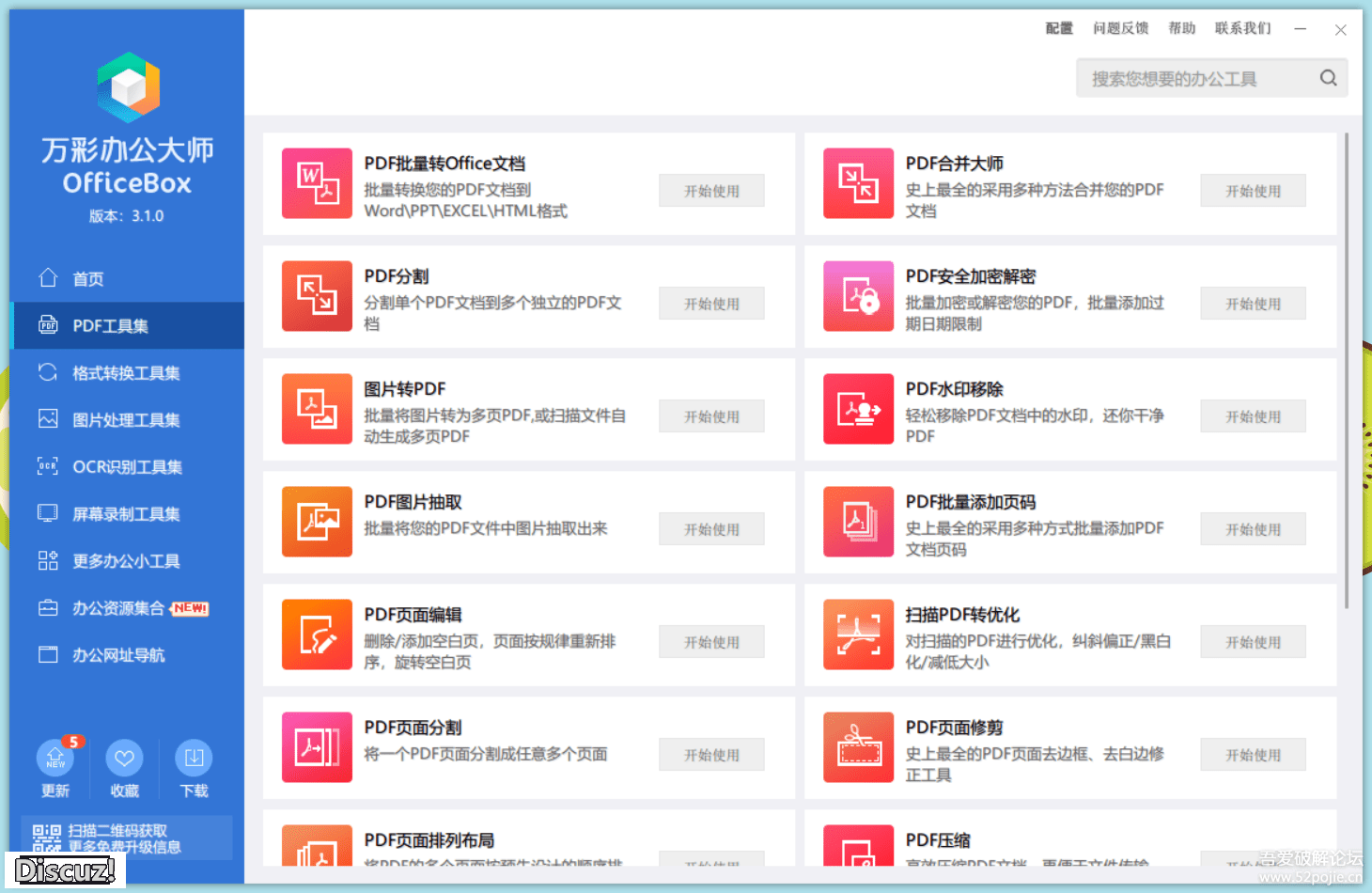Click the PDF合并大师 icon
Image resolution: width=1372 pixels, height=893 pixels.
[858, 183]
